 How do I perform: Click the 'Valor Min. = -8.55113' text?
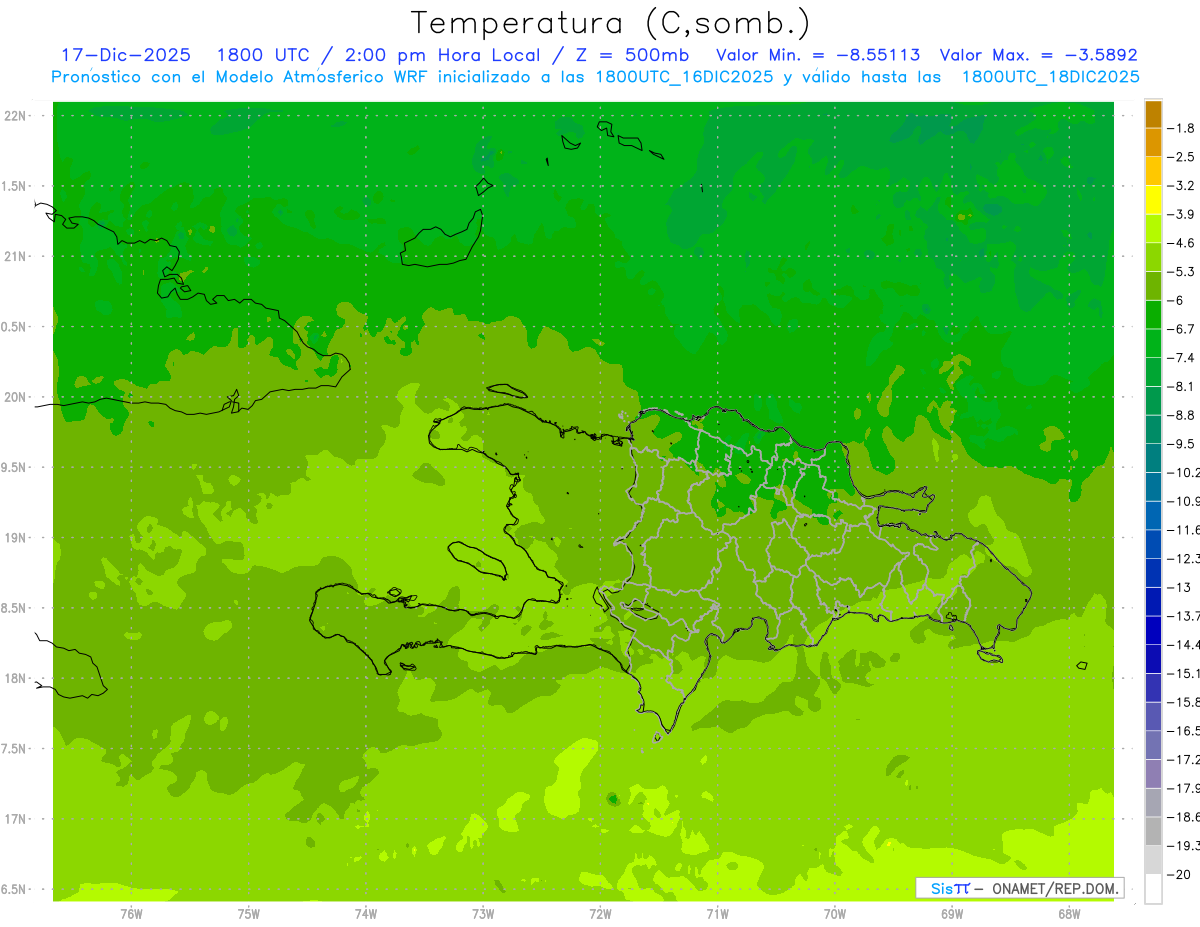pos(818,55)
